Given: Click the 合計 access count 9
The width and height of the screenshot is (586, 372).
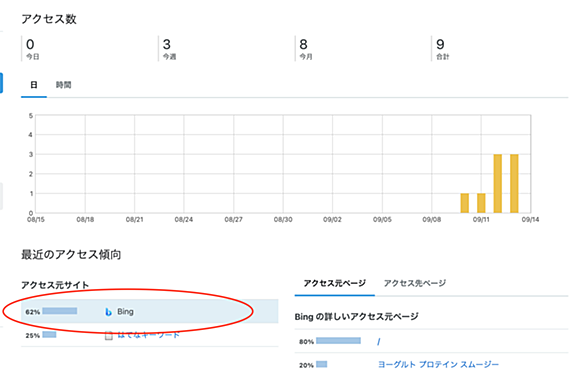Looking at the screenshot, I should (440, 44).
